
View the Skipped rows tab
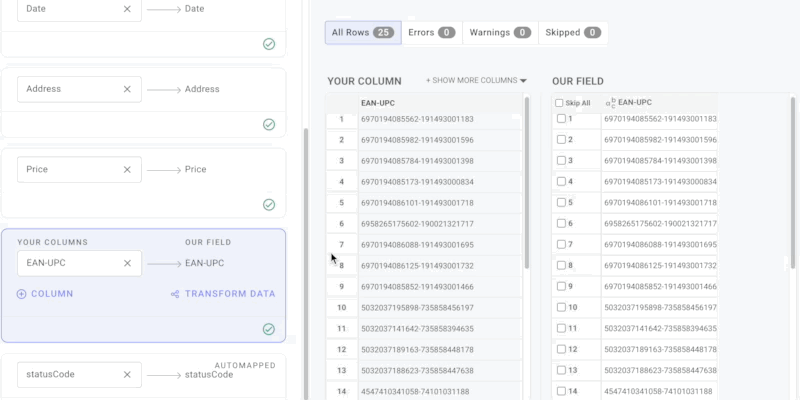click(571, 33)
